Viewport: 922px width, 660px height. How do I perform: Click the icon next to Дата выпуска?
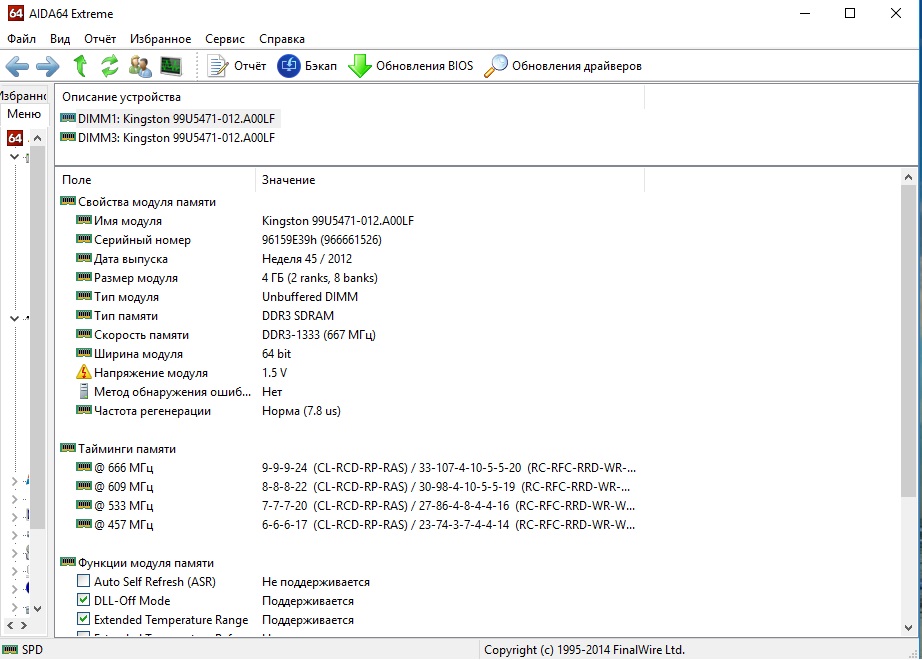[x=84, y=258]
